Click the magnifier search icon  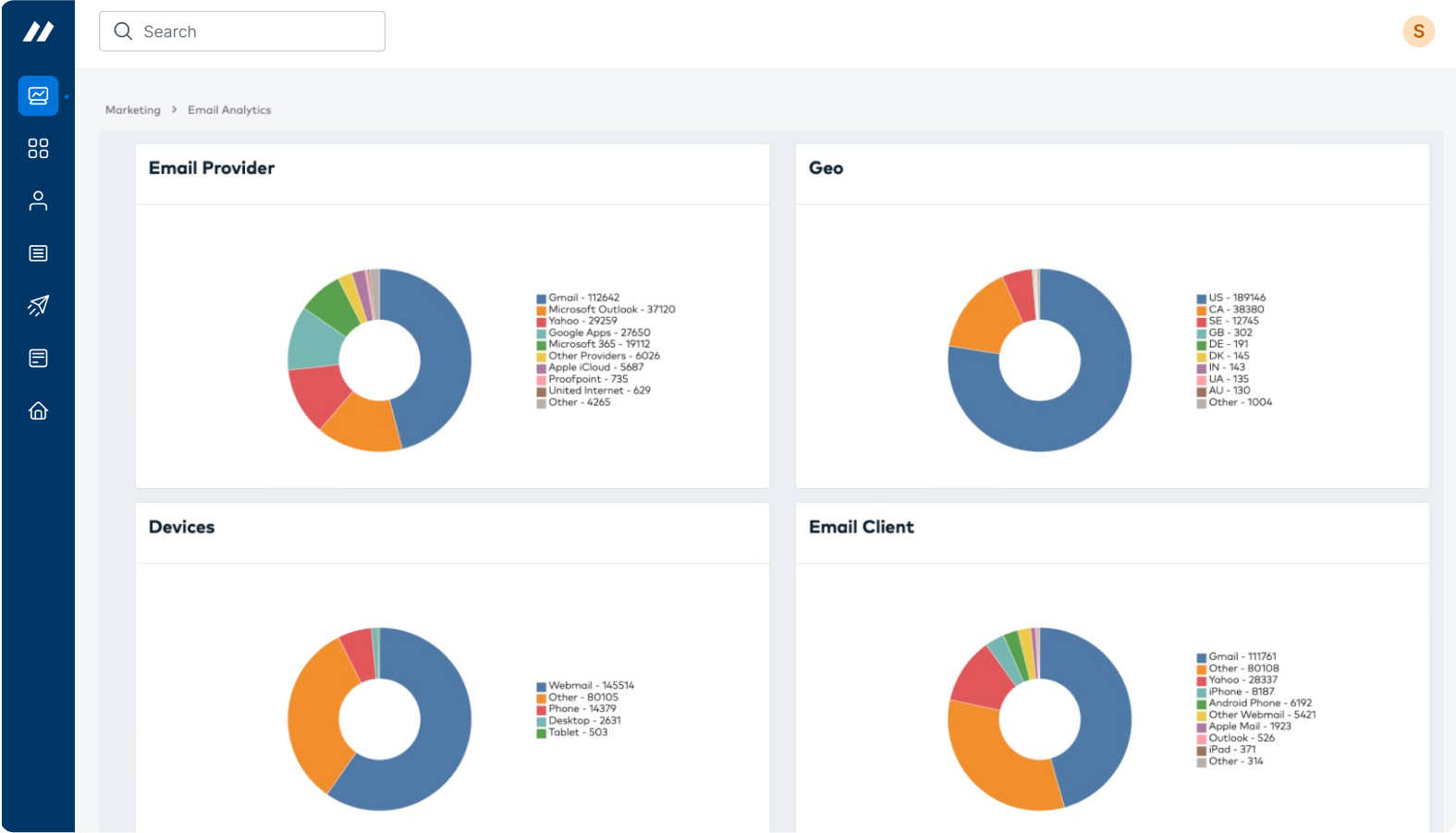pos(123,31)
